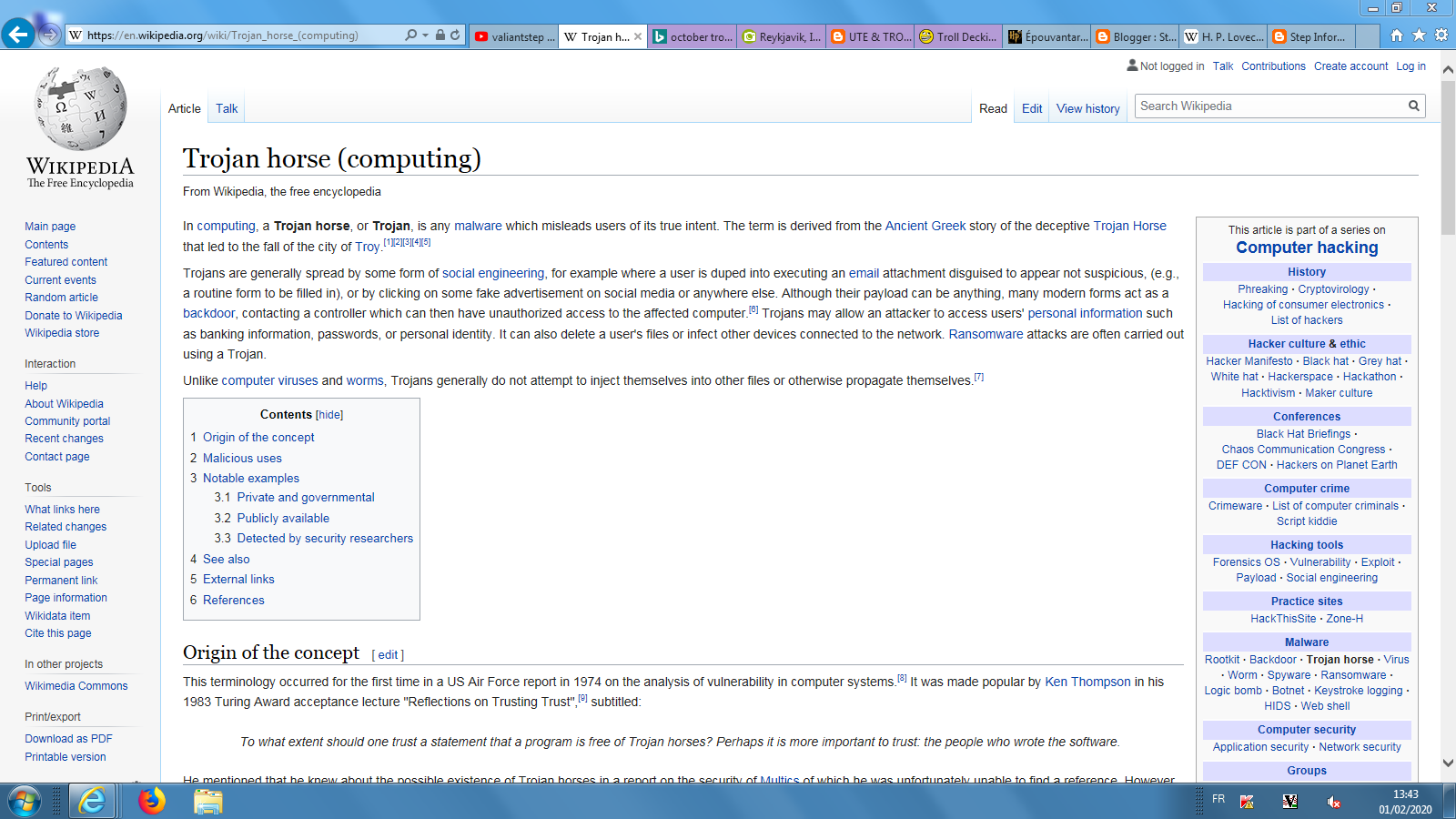Open the Printable version link
Screen dimensions: 1456x819
coord(66,757)
